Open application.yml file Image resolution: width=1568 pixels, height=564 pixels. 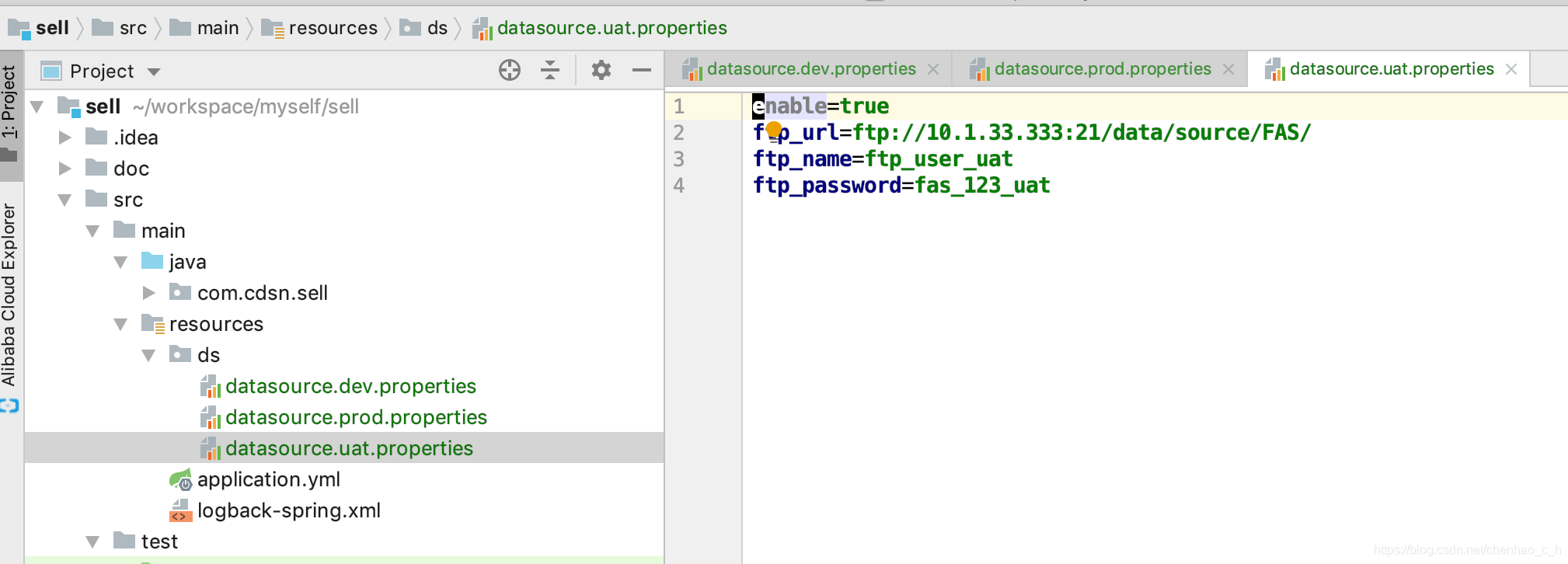click(269, 479)
